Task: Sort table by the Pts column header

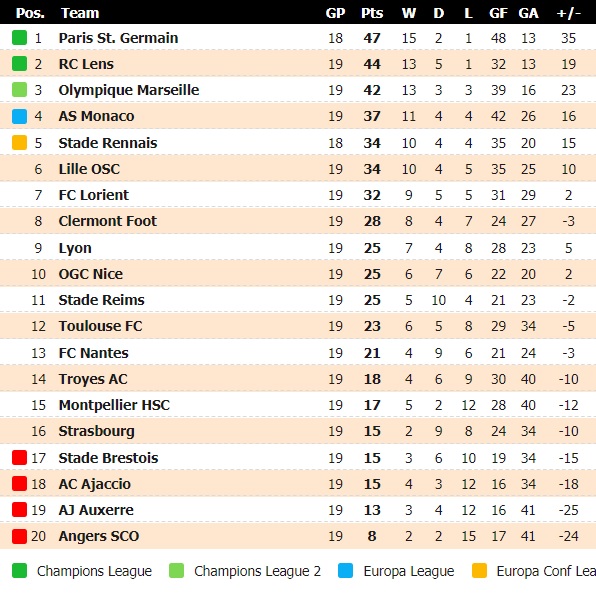Action: [372, 13]
